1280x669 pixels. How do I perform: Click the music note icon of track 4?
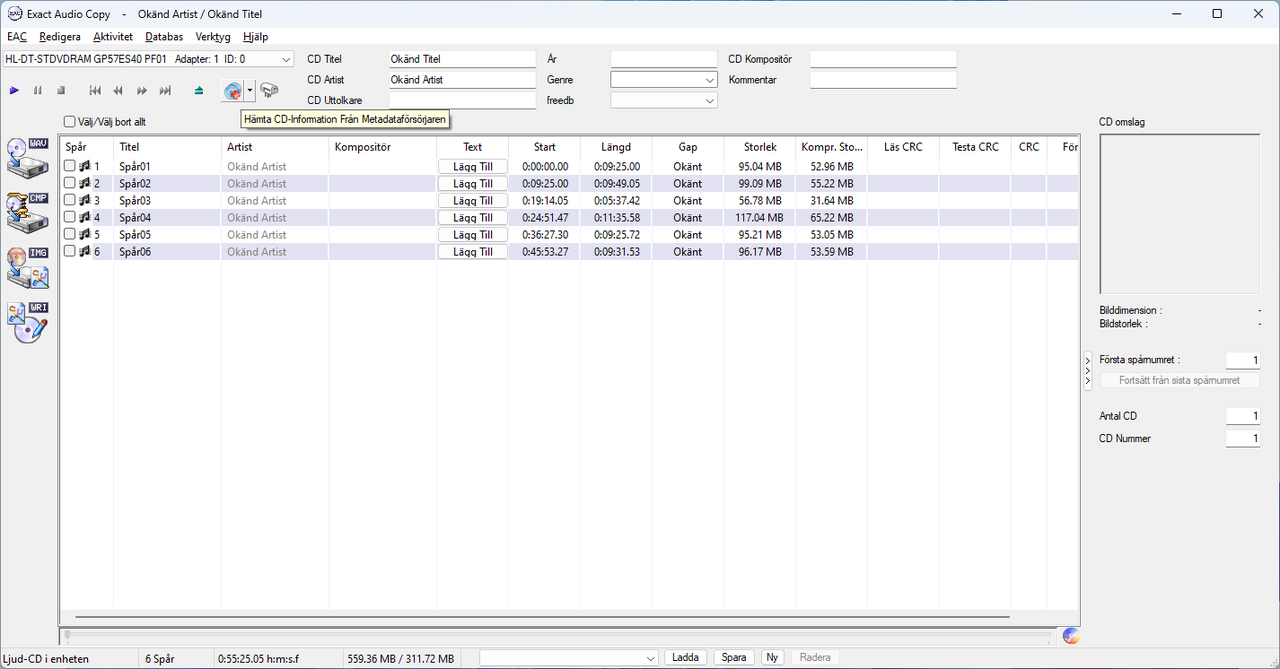coord(85,218)
